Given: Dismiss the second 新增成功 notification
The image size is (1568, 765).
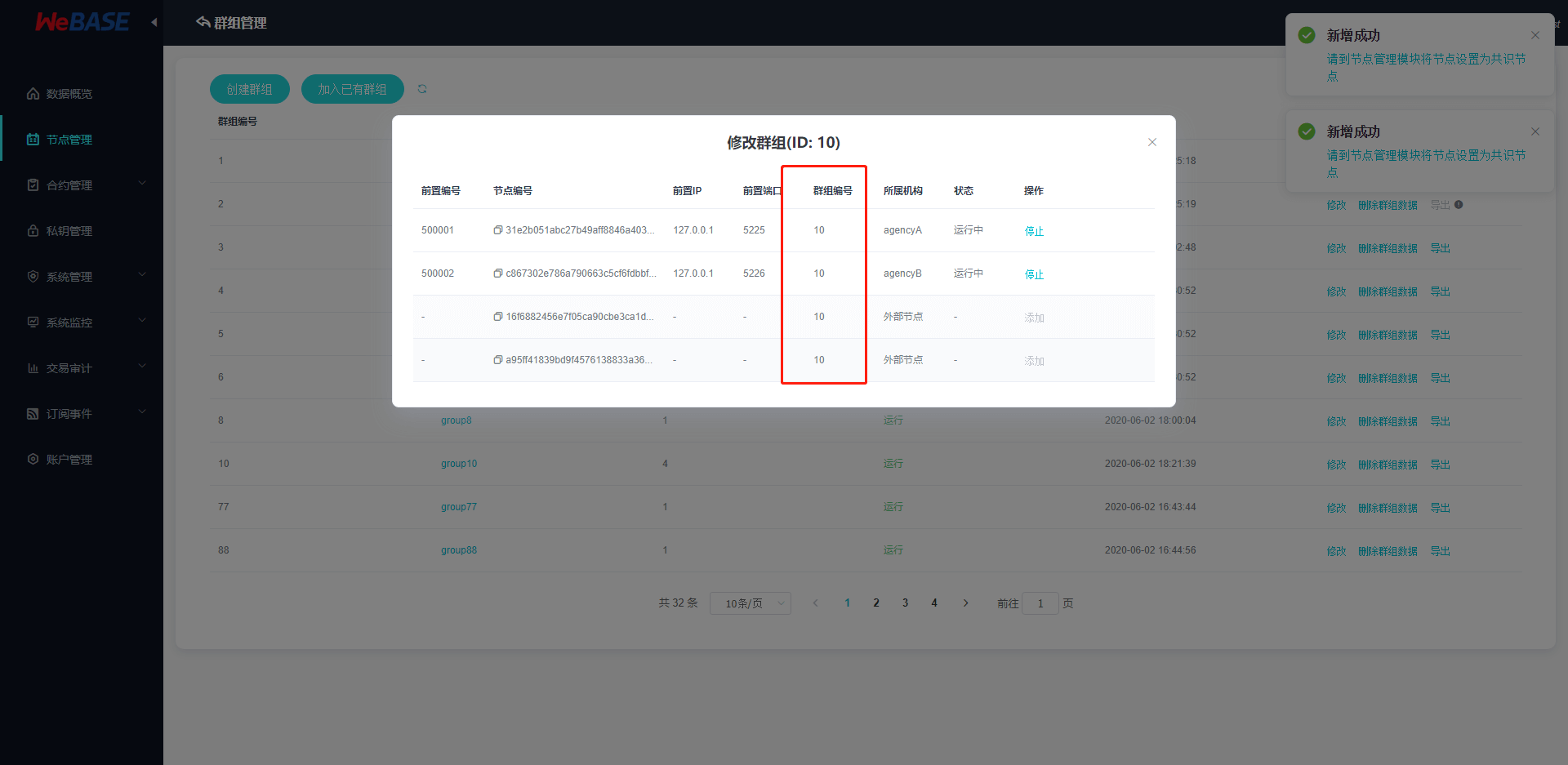Looking at the screenshot, I should (1535, 131).
